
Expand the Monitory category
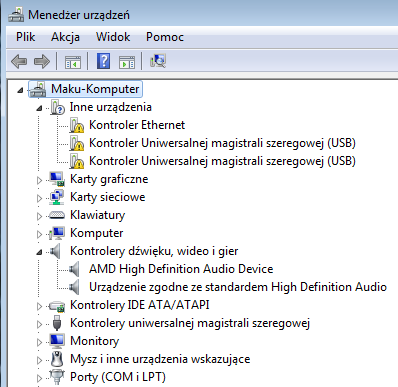pyautogui.click(x=39, y=342)
